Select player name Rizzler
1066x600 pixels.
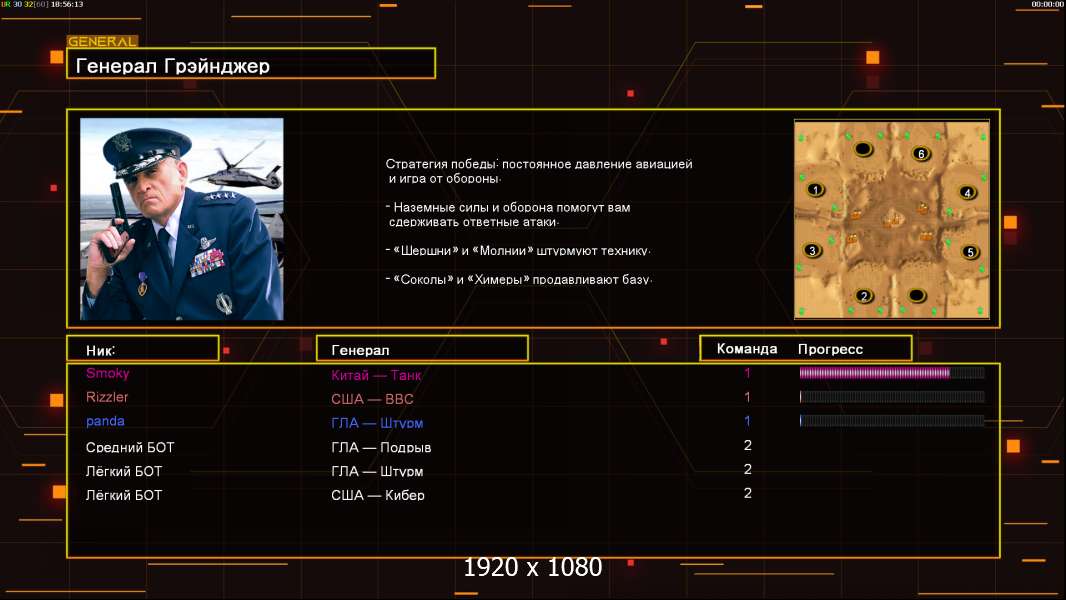pos(107,397)
